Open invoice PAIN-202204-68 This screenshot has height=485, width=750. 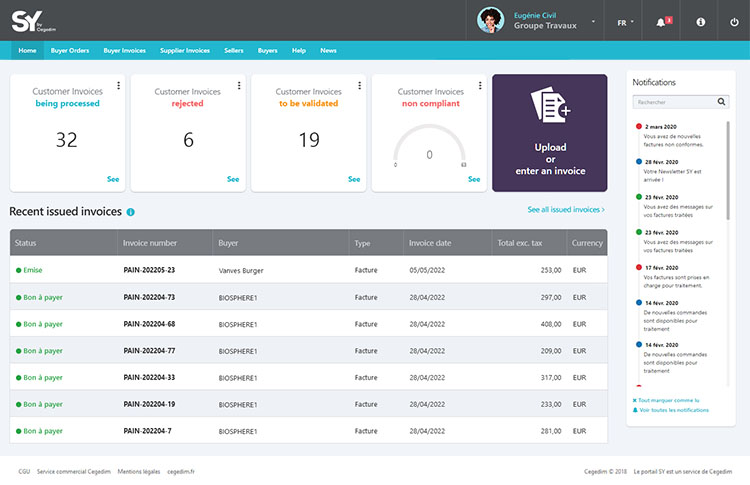(149, 324)
